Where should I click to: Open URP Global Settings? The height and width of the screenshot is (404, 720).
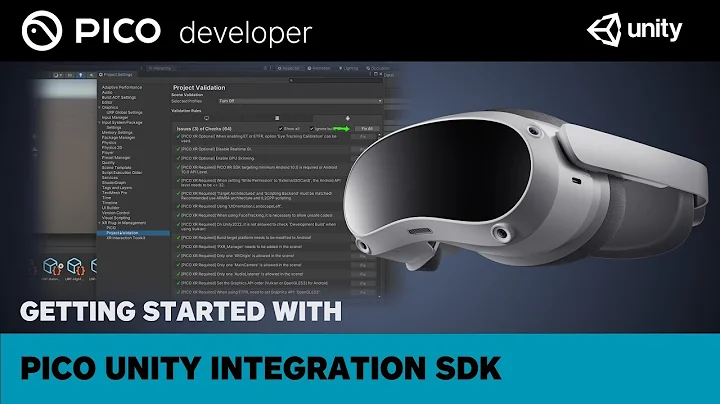(124, 112)
